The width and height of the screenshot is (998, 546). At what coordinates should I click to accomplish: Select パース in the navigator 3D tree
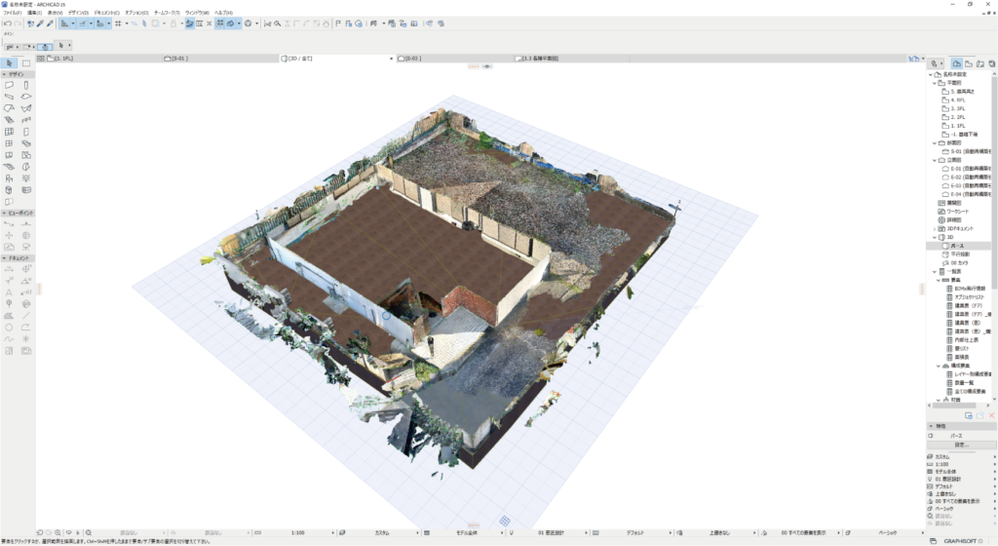click(x=955, y=245)
